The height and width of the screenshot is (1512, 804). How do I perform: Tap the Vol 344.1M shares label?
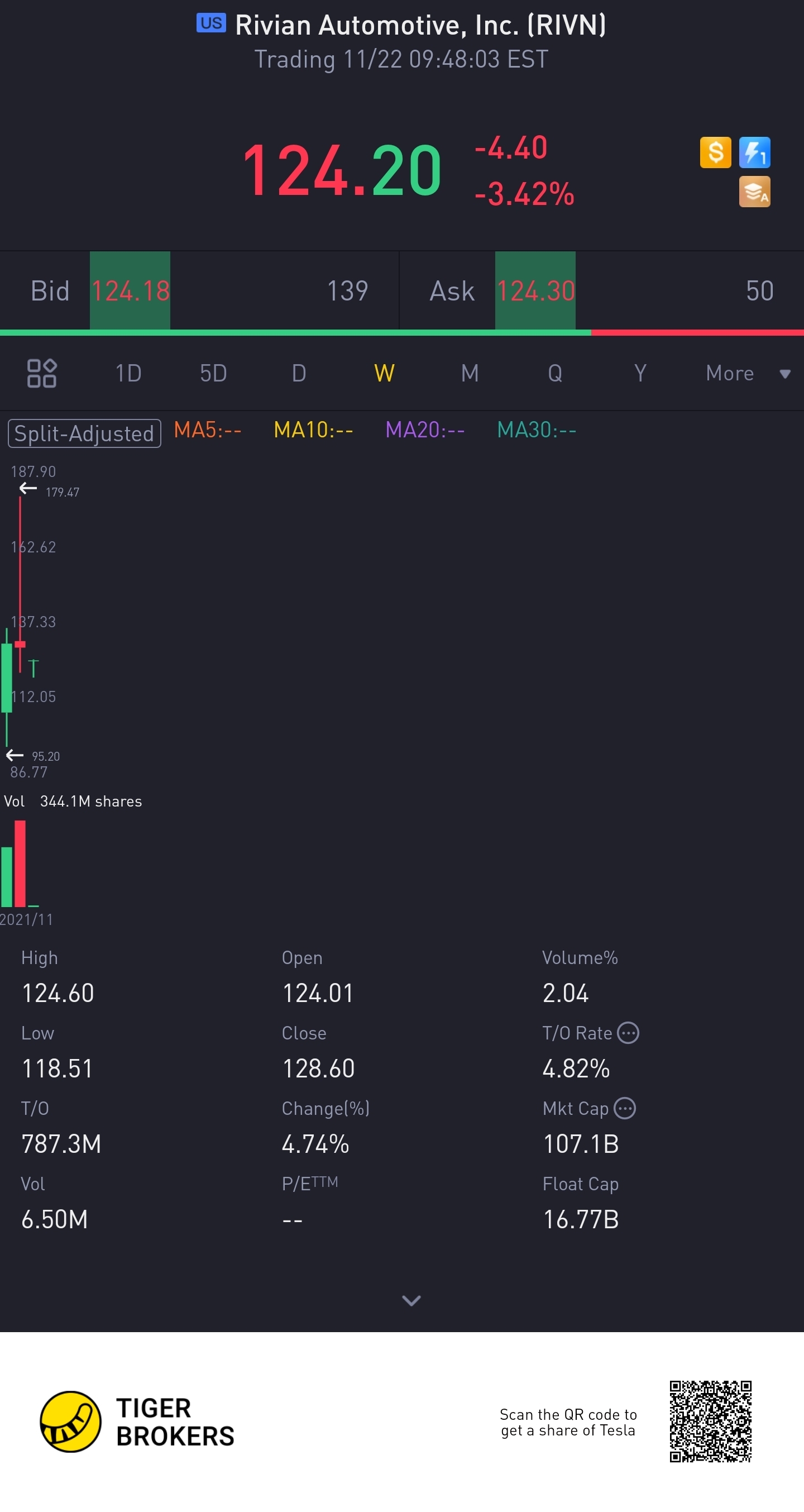coord(73,802)
